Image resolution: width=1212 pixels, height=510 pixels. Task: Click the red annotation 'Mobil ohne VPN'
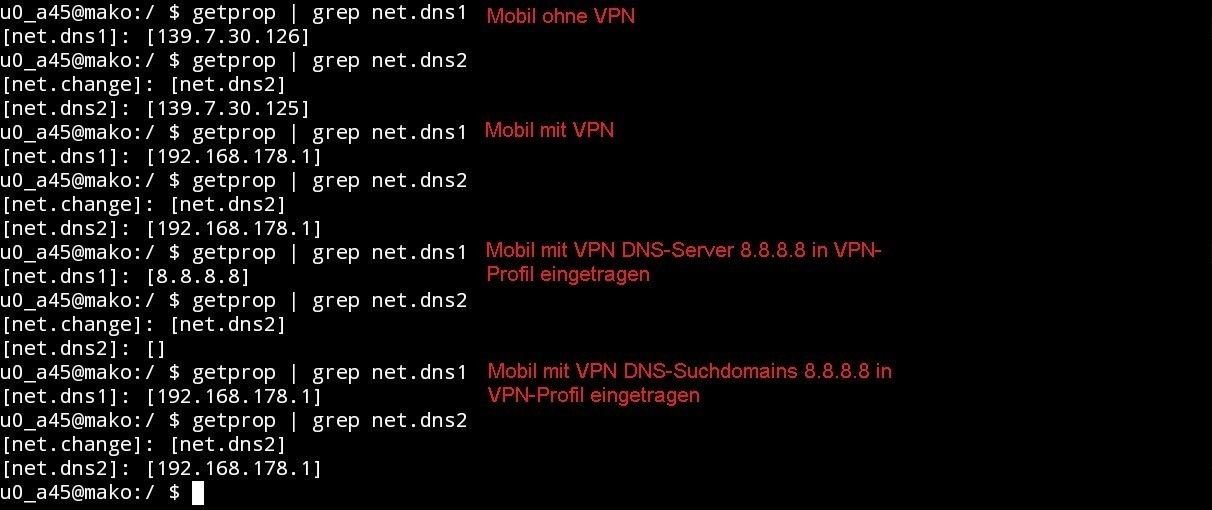point(560,16)
